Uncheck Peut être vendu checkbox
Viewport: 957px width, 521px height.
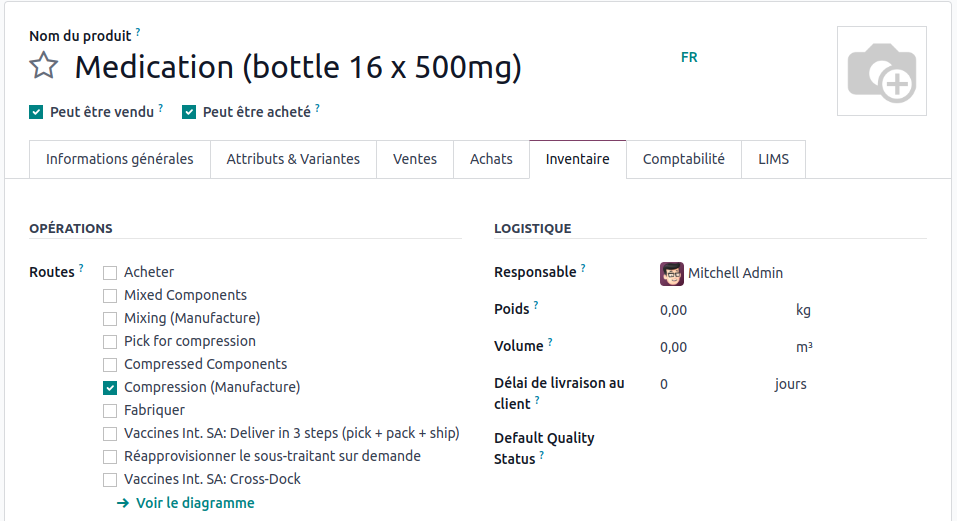(36, 112)
